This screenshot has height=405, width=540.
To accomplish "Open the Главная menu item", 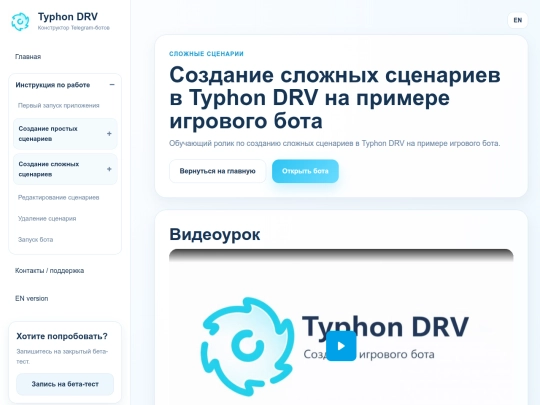I will (28, 56).
